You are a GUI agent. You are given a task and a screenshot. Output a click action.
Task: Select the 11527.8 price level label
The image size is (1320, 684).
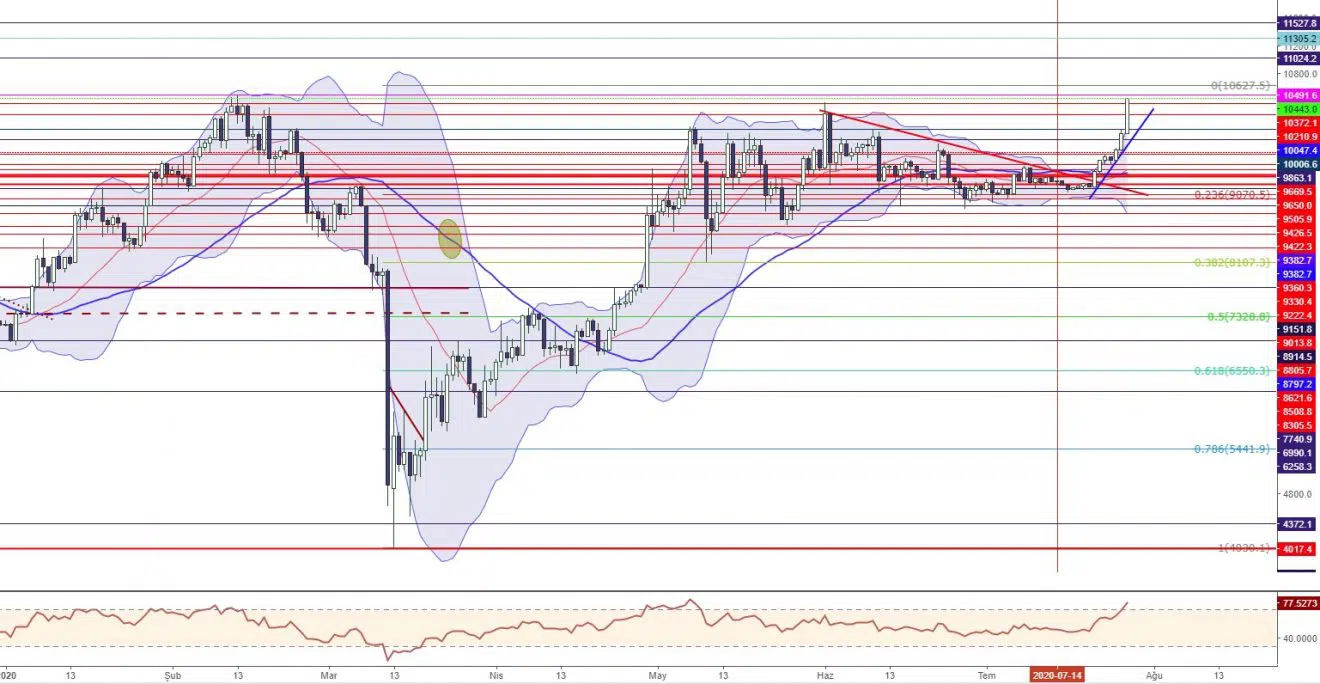(1298, 23)
